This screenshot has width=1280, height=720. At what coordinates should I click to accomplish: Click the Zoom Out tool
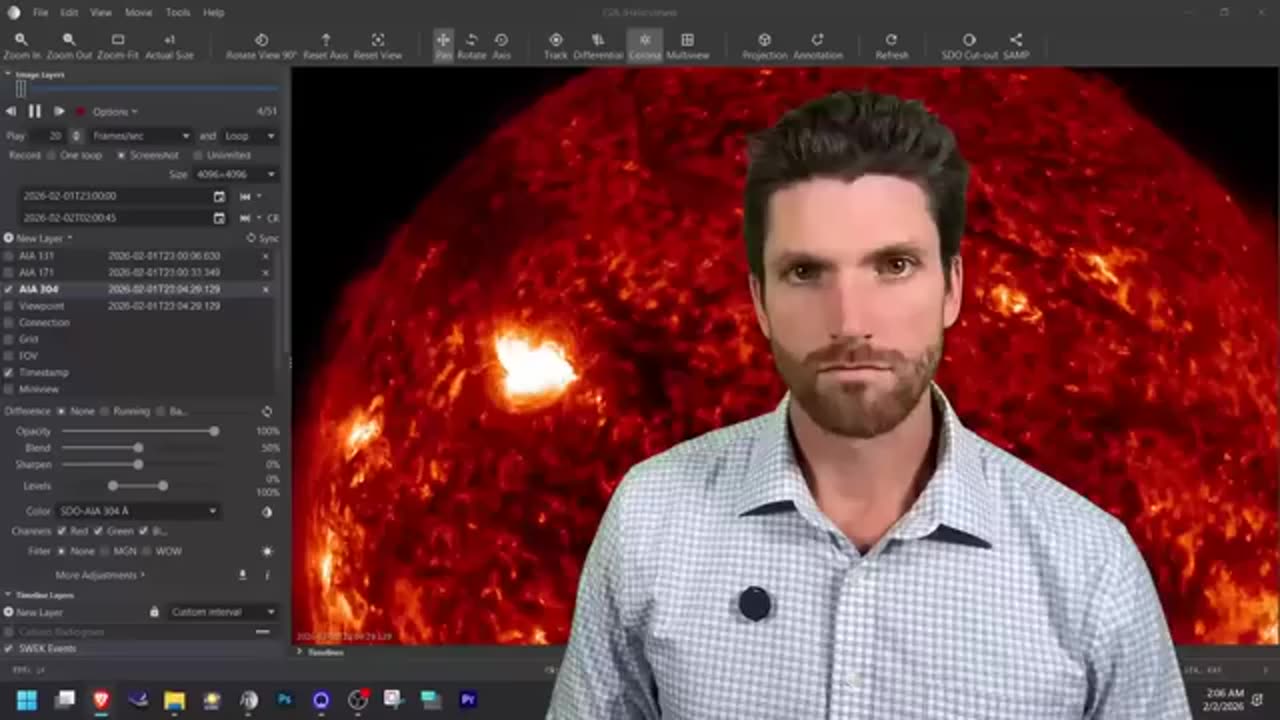(68, 46)
